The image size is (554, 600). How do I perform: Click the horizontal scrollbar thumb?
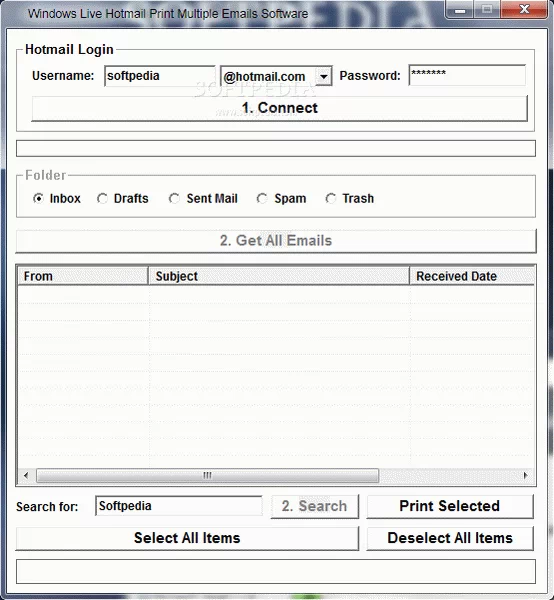click(207, 476)
